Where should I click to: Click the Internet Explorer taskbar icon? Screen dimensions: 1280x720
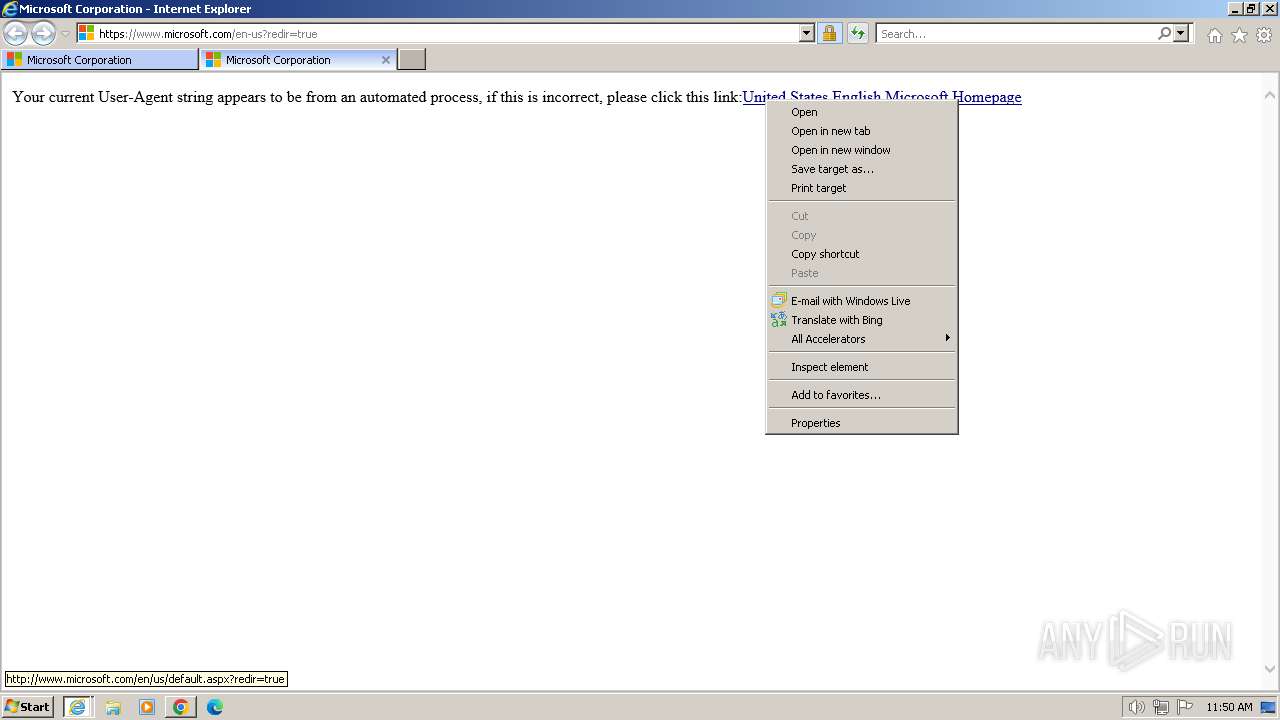click(x=78, y=707)
